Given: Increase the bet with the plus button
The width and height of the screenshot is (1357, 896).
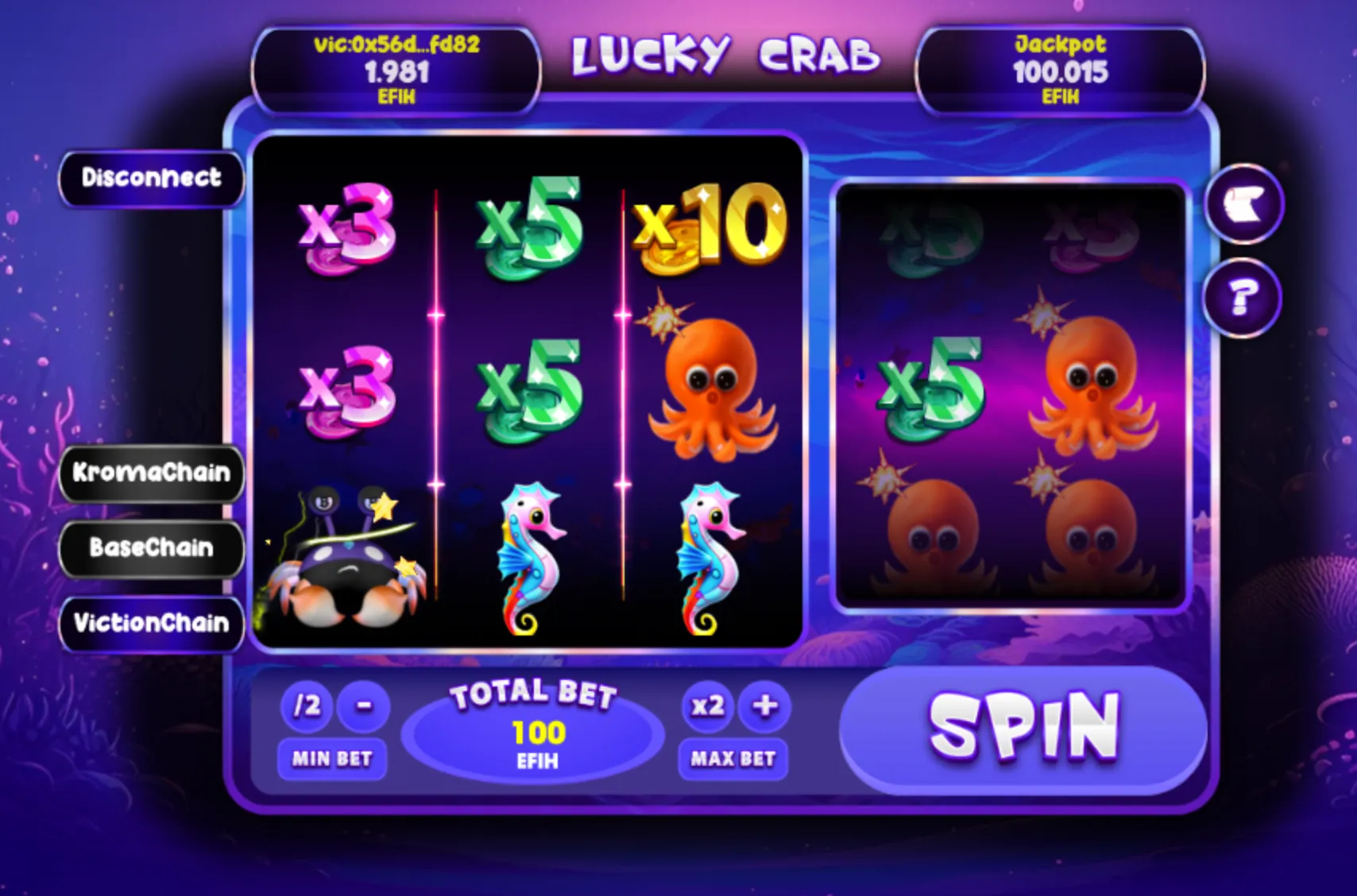Looking at the screenshot, I should 764,705.
